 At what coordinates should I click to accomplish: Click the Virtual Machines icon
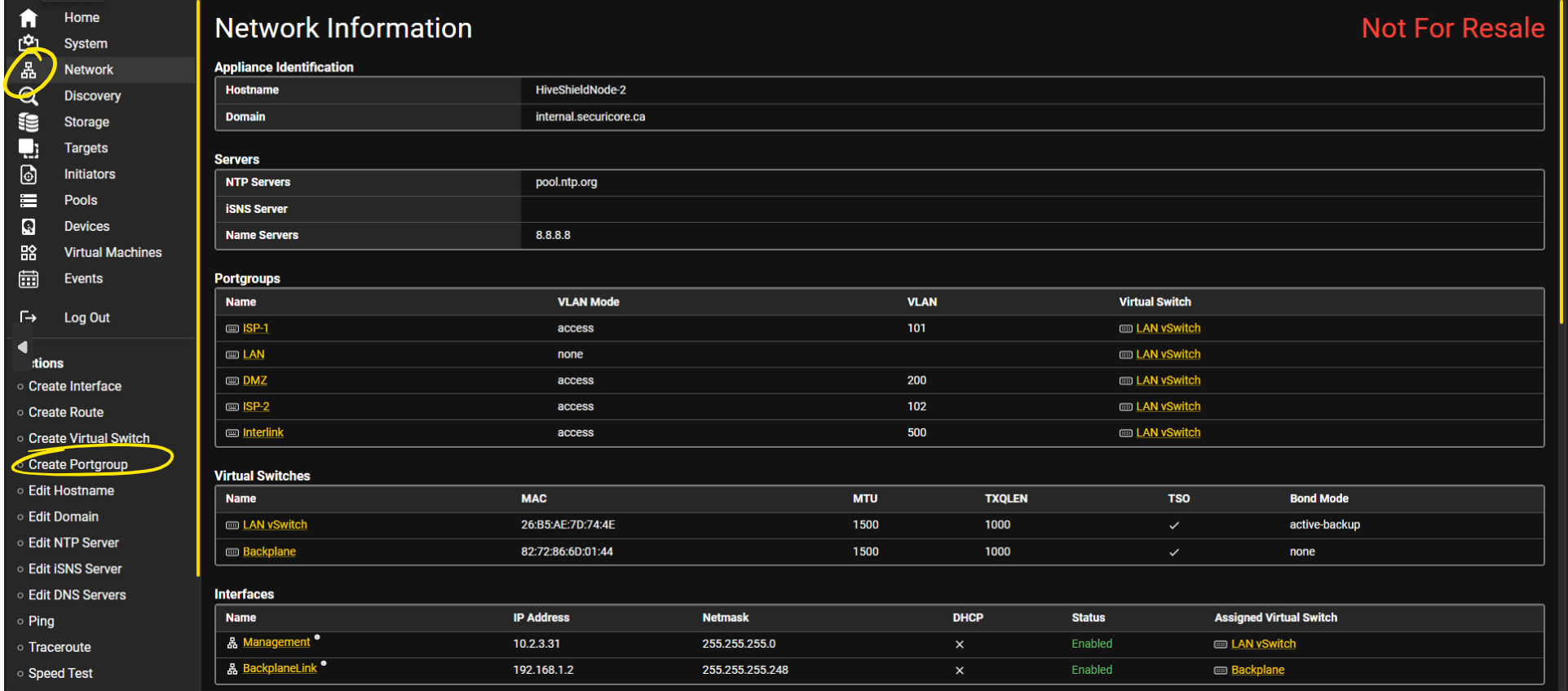click(x=29, y=253)
